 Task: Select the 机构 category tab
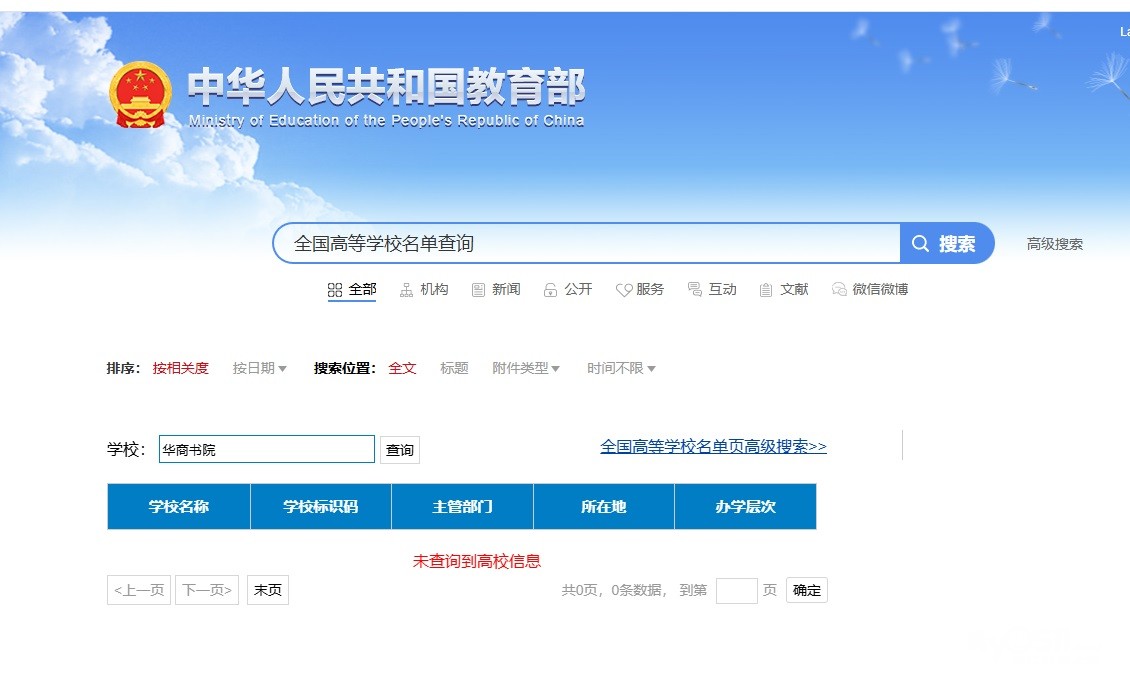coord(424,290)
